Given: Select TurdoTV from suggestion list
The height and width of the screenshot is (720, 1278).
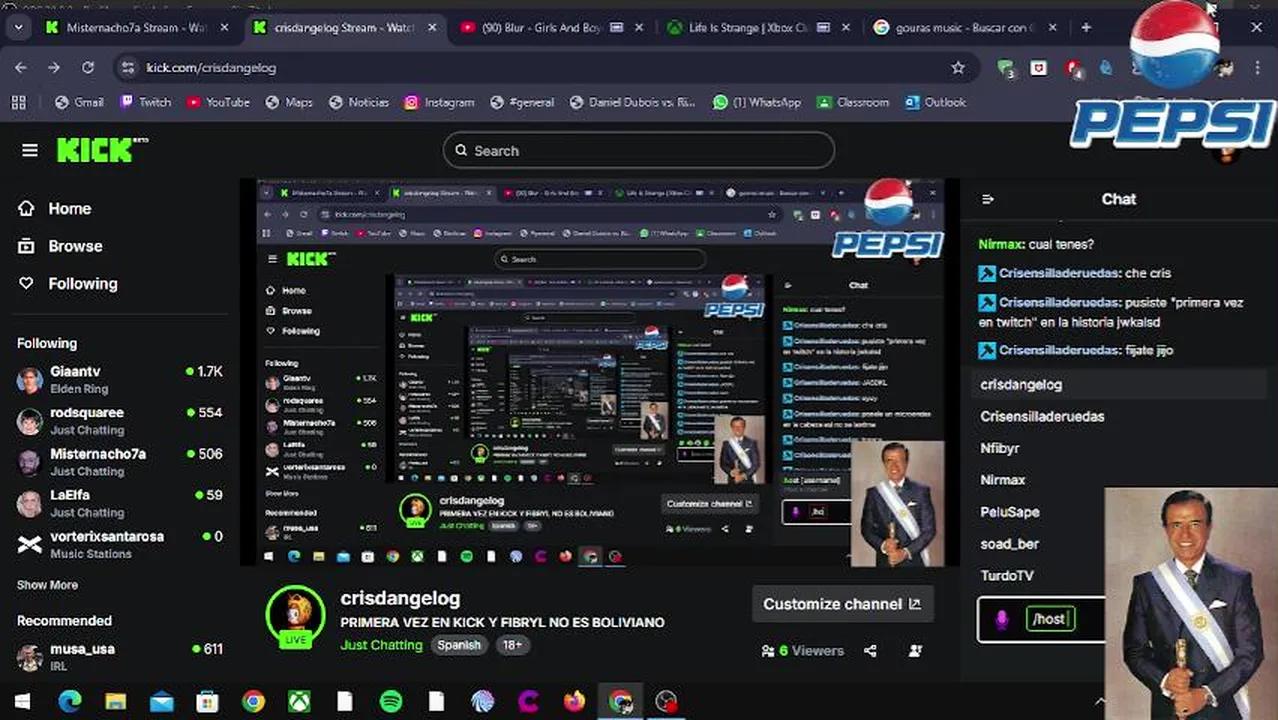Looking at the screenshot, I should 1040,576.
